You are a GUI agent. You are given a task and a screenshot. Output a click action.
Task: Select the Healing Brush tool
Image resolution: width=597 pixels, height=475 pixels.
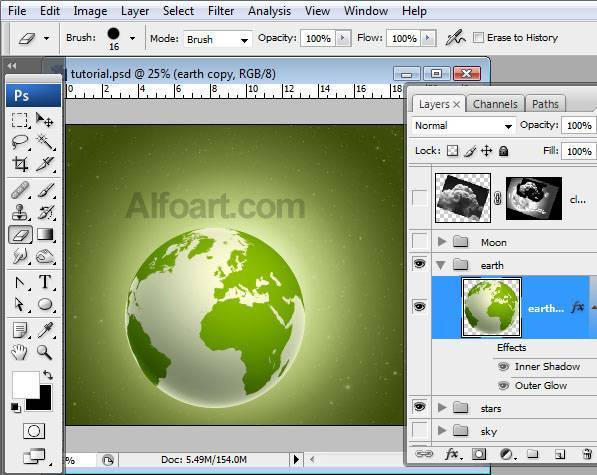point(20,190)
